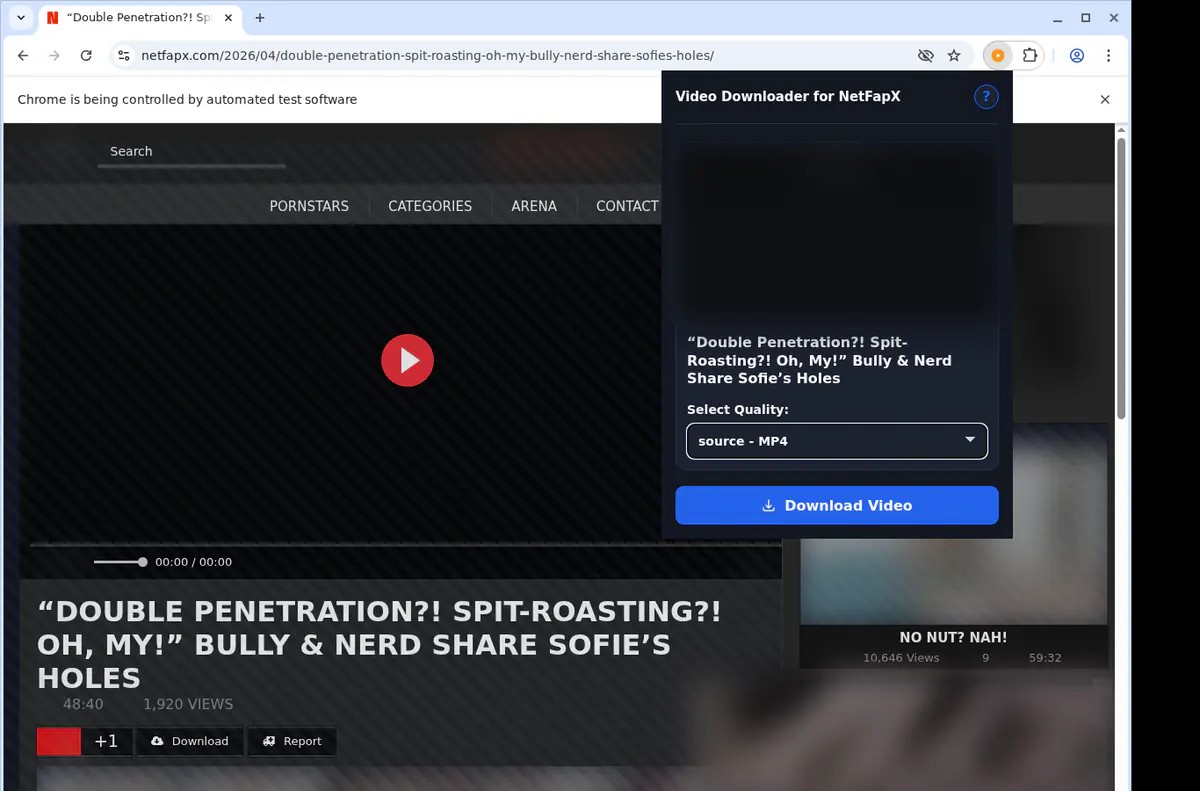This screenshot has height=791, width=1200.
Task: Click the Download Video button
Action: 837,505
